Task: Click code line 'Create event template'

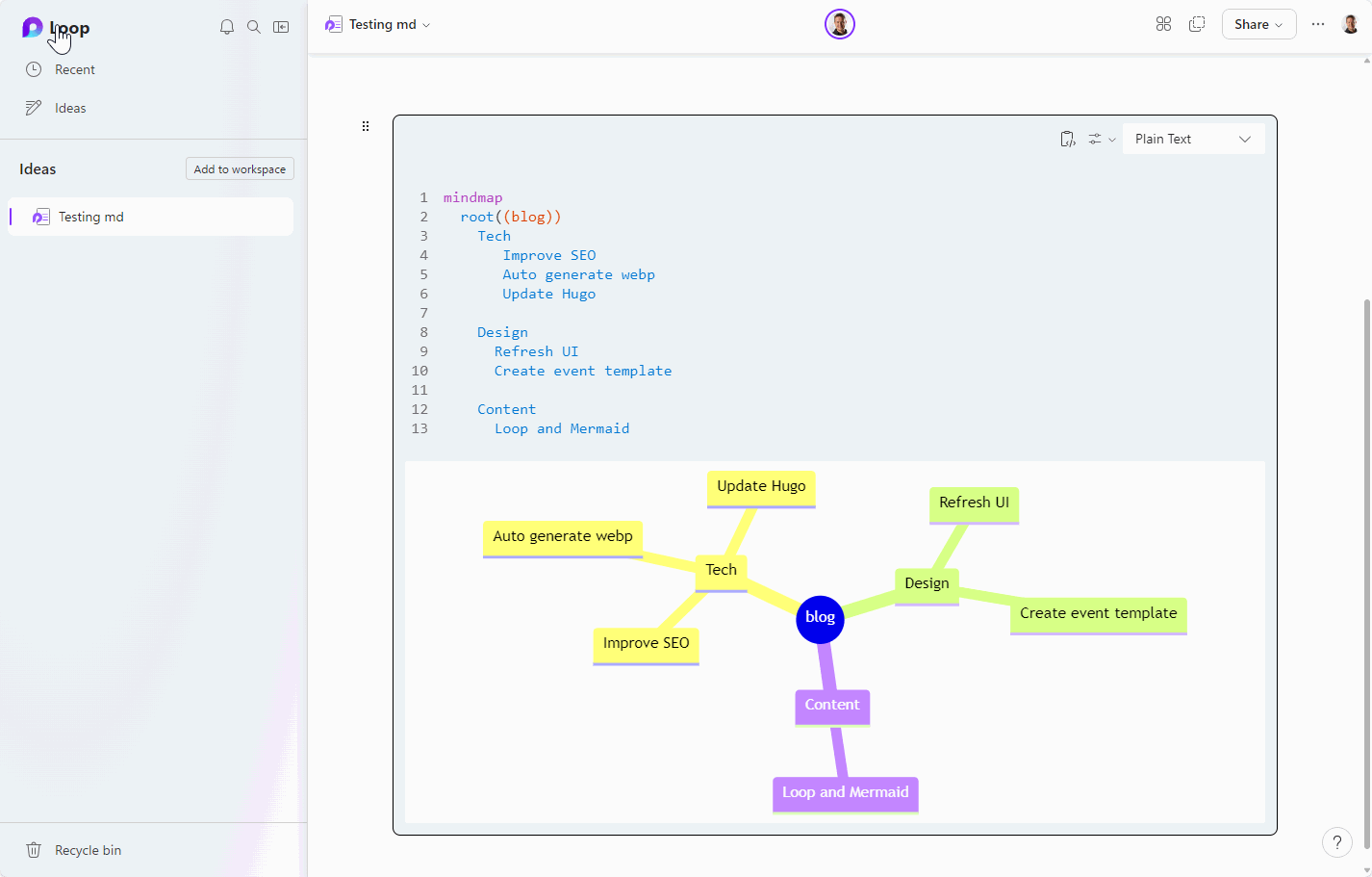Action: click(583, 371)
